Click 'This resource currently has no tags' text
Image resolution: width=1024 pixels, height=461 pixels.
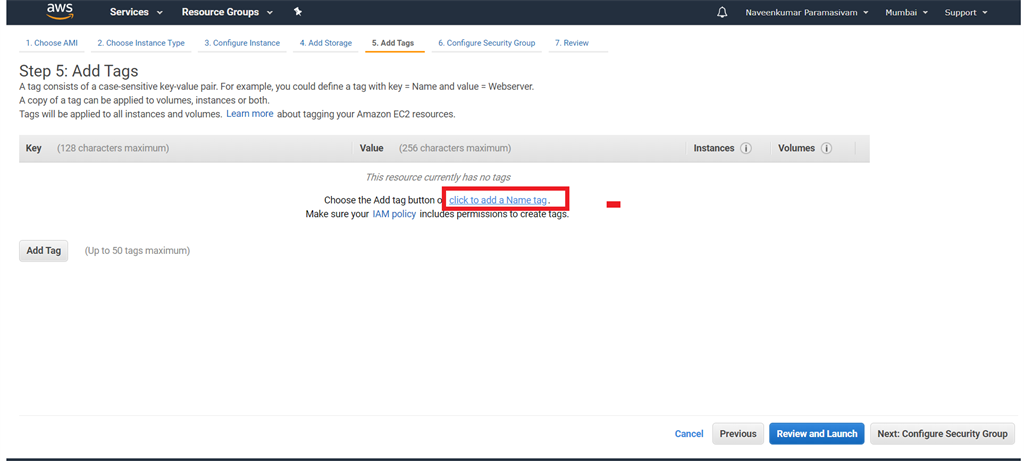tap(438, 177)
